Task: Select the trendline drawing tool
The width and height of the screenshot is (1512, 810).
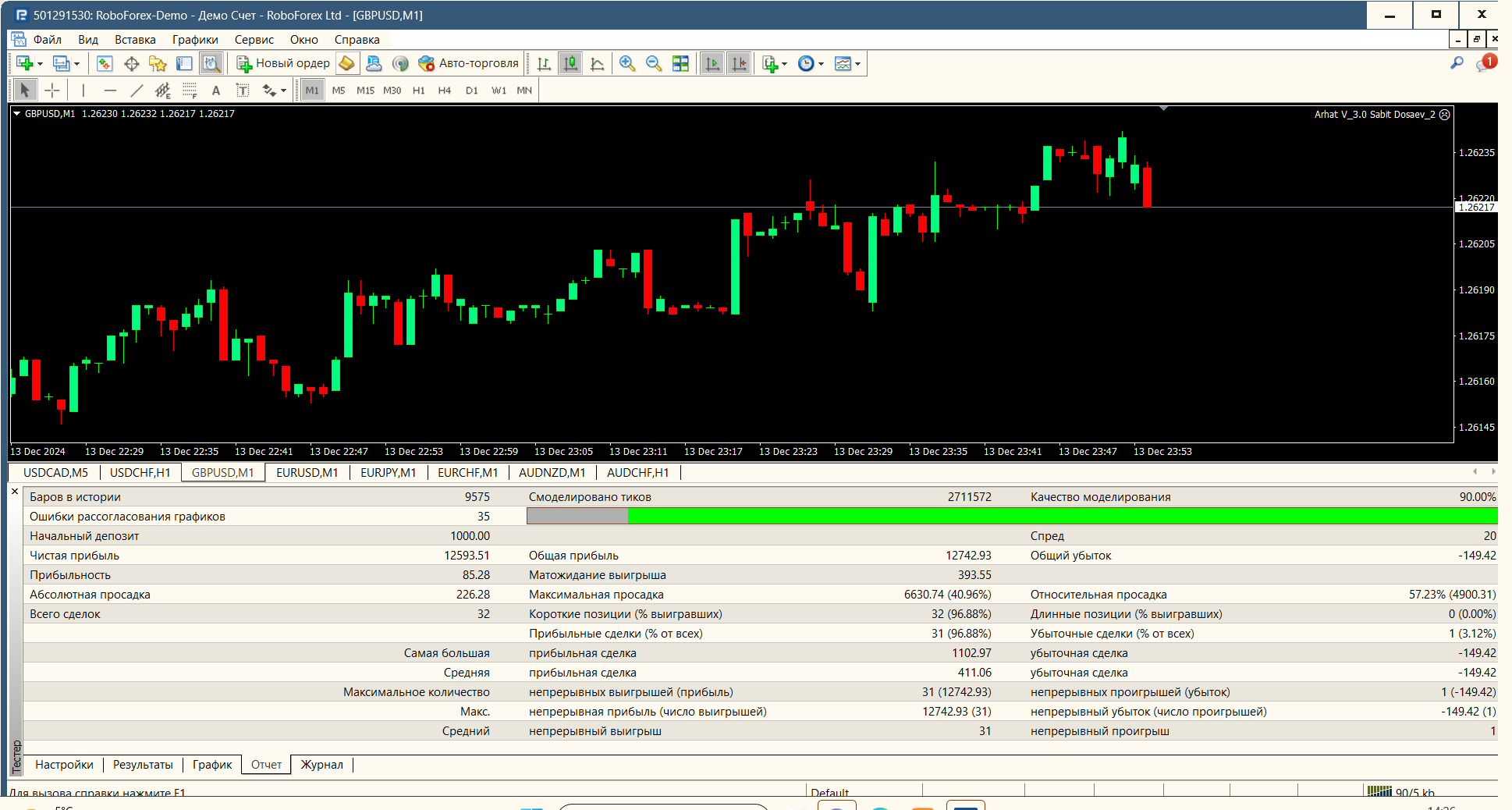Action: [x=137, y=91]
